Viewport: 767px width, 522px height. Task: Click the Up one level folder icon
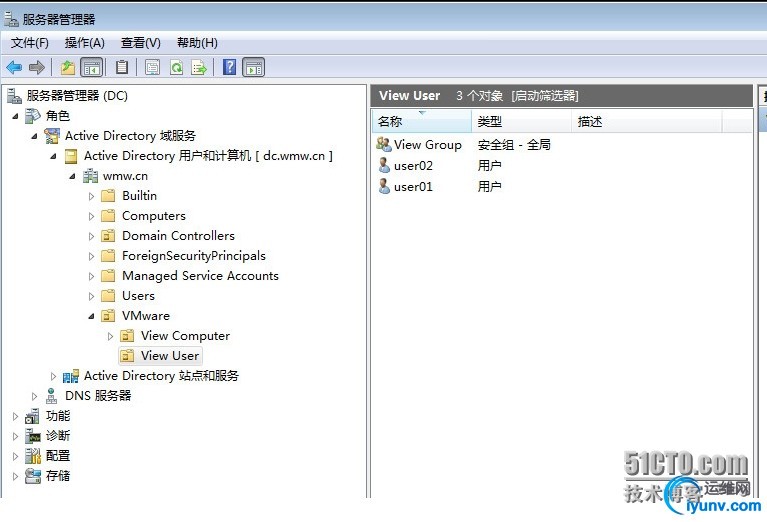[68, 67]
